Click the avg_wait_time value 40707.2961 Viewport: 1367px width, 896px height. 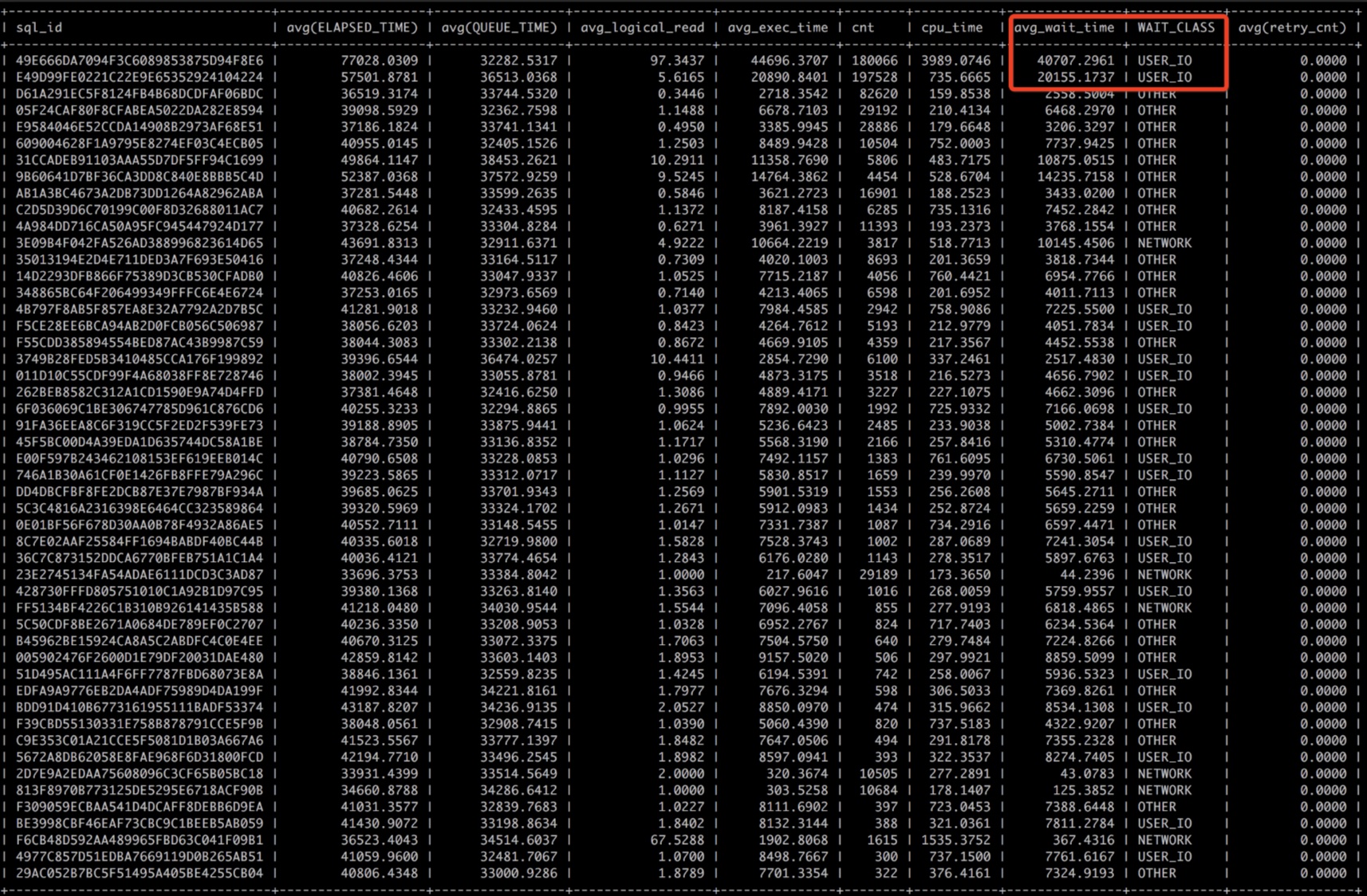[x=1075, y=61]
